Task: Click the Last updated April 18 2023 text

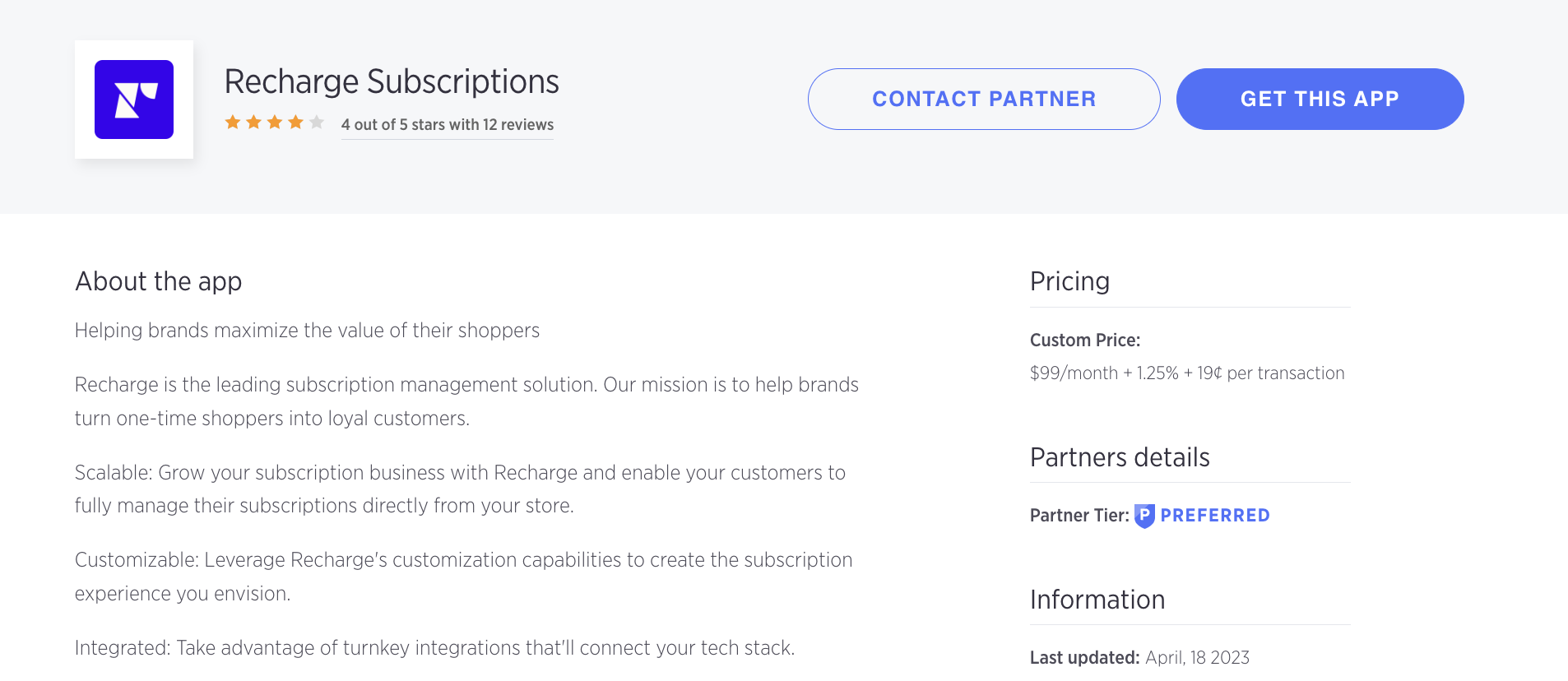Action: pyautogui.click(x=1139, y=658)
